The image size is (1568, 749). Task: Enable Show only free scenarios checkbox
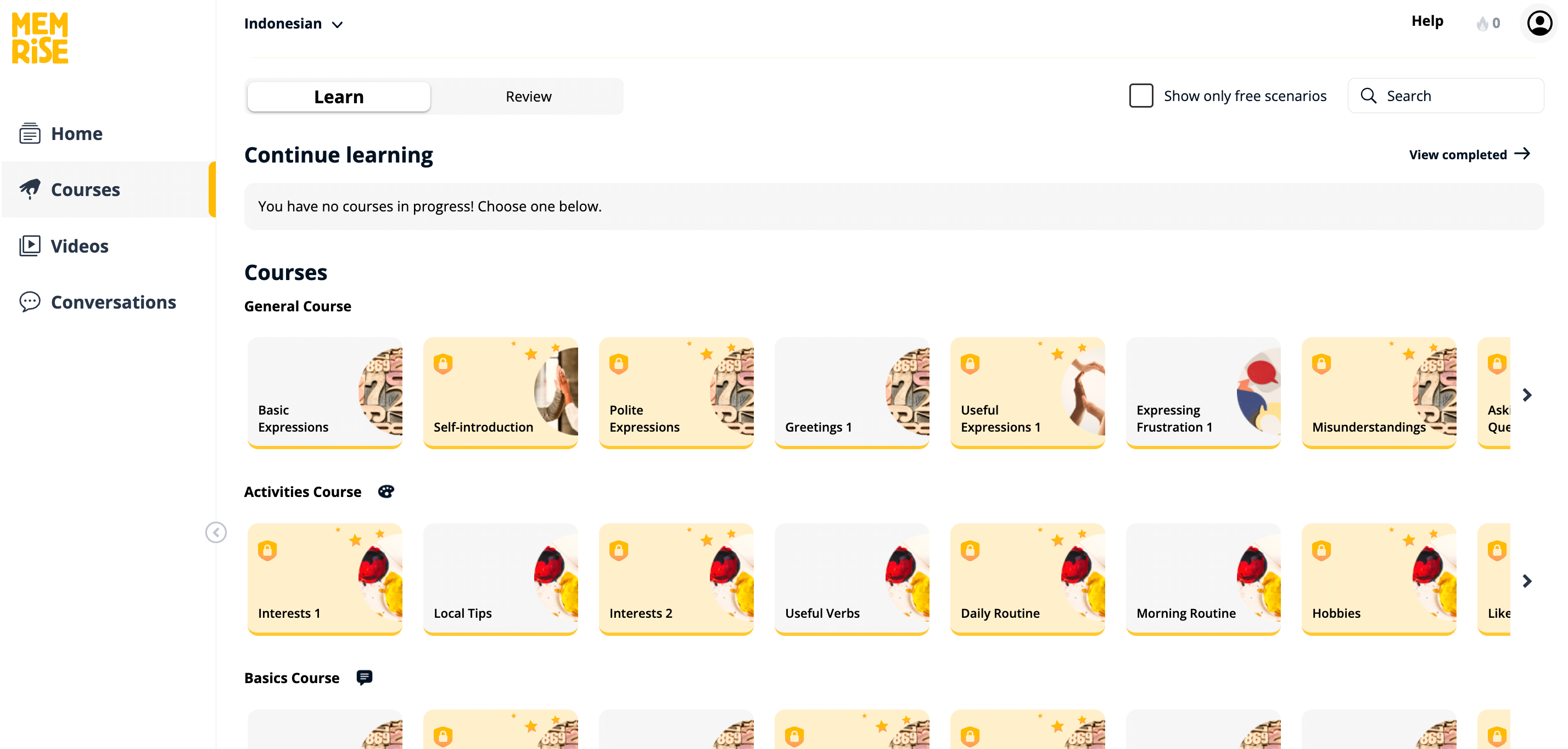[1141, 96]
